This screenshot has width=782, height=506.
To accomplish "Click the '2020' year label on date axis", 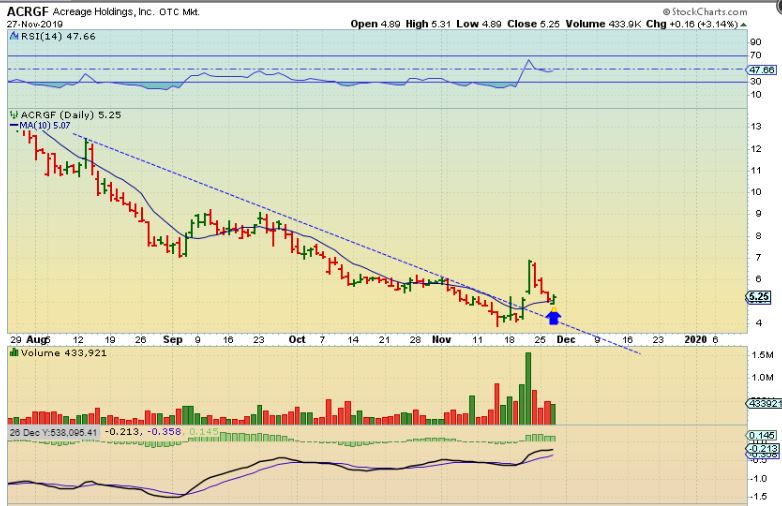I will coord(696,339).
